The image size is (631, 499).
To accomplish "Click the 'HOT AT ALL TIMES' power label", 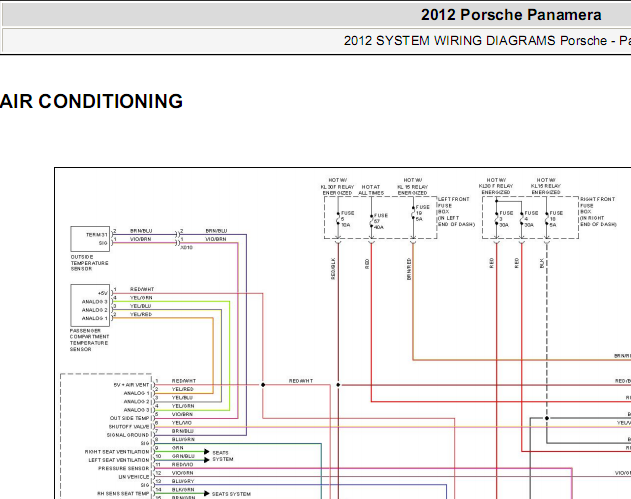I will click(x=371, y=190).
